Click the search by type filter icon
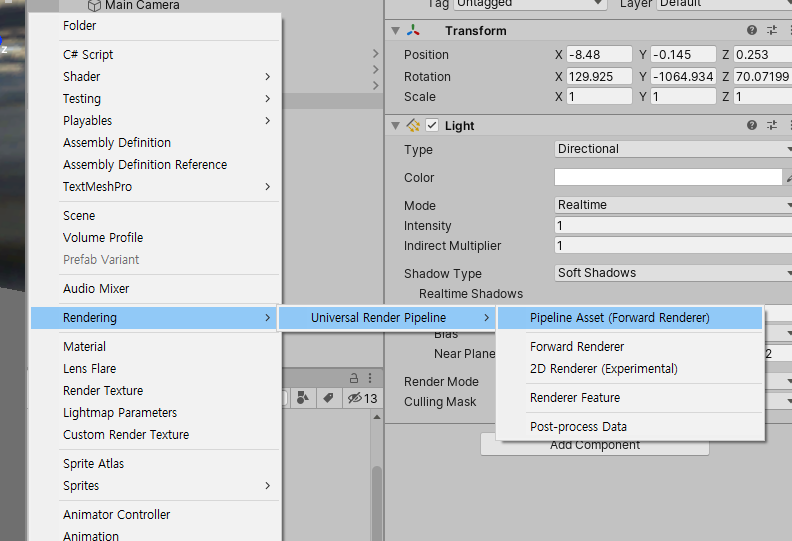The image size is (792, 541). [303, 398]
